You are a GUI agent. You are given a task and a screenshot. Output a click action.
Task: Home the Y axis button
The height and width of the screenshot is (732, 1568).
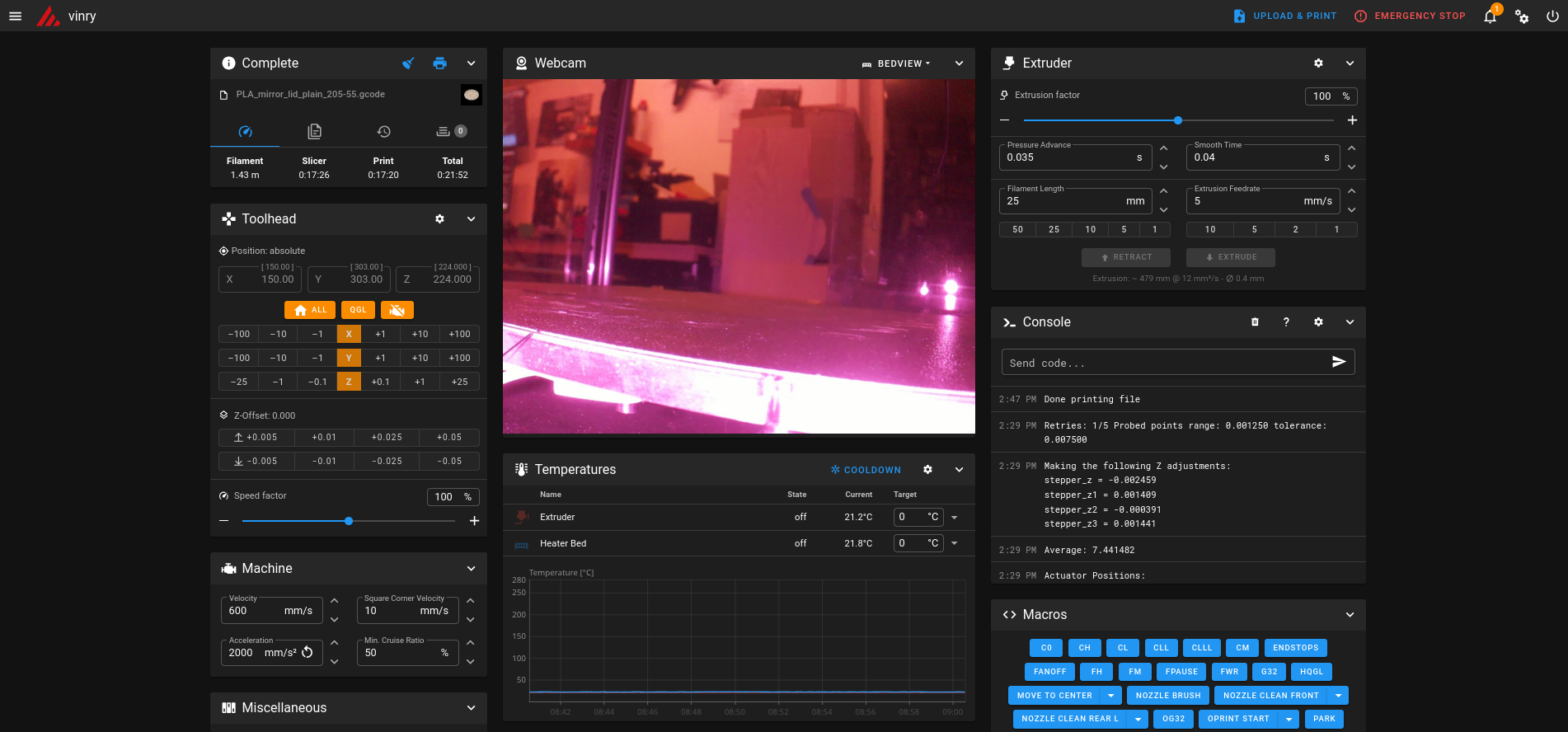tap(349, 358)
